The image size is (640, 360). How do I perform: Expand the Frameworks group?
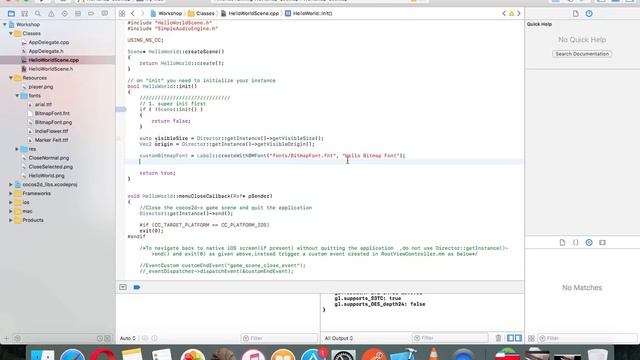(x=11, y=193)
